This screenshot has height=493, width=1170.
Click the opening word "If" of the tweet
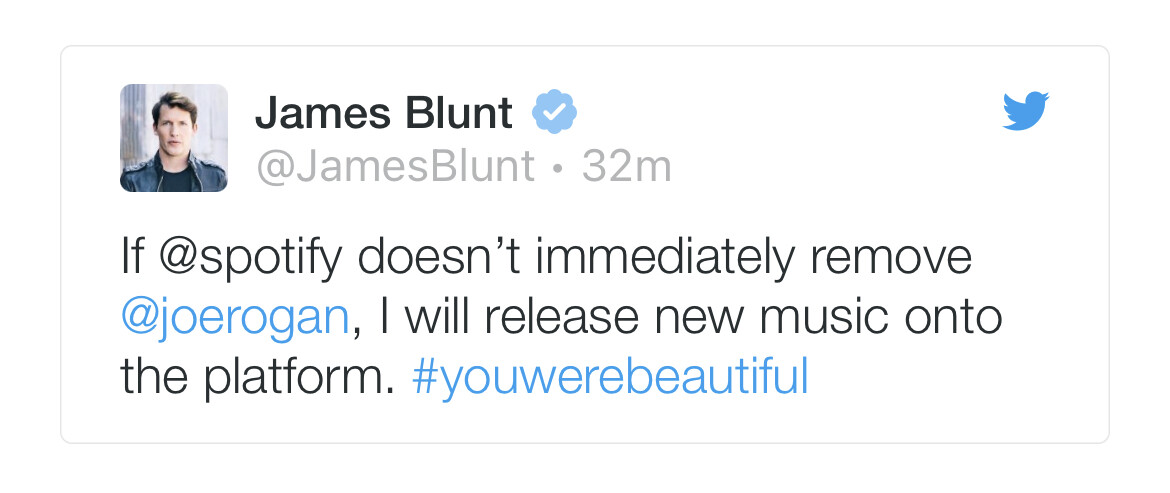point(132,258)
